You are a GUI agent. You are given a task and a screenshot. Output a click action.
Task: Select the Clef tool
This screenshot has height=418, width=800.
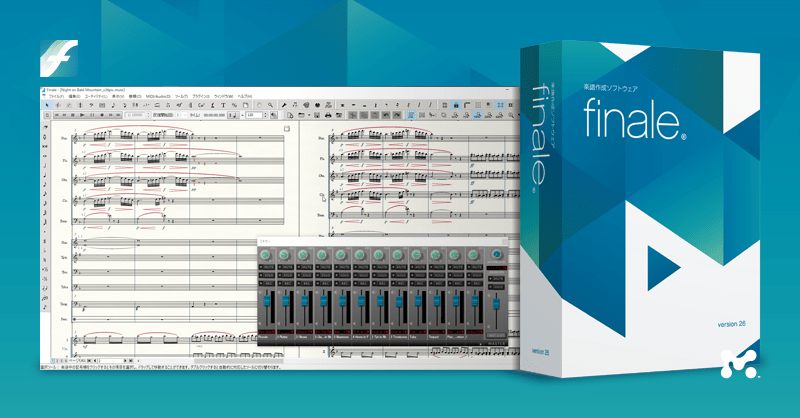pyautogui.click(x=91, y=105)
